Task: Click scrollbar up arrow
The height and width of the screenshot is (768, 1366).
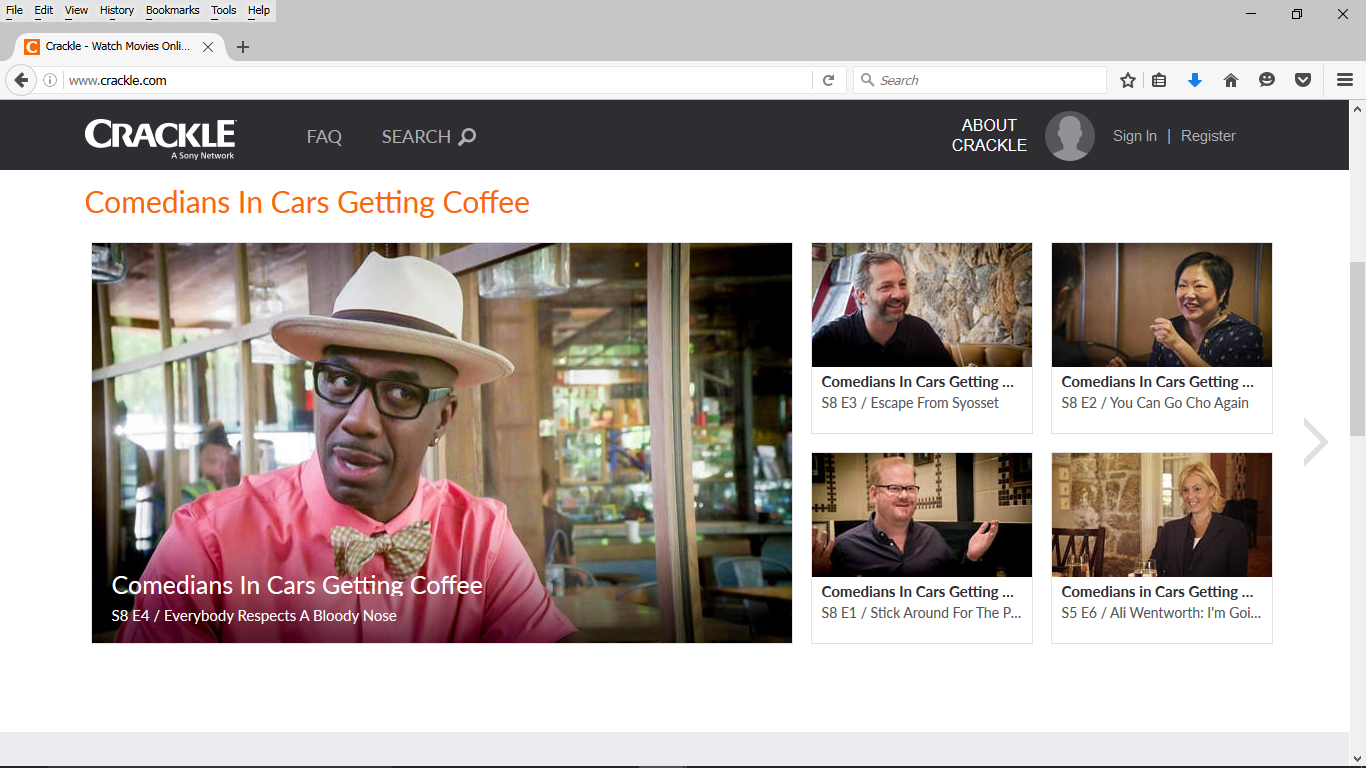Action: pyautogui.click(x=1357, y=107)
